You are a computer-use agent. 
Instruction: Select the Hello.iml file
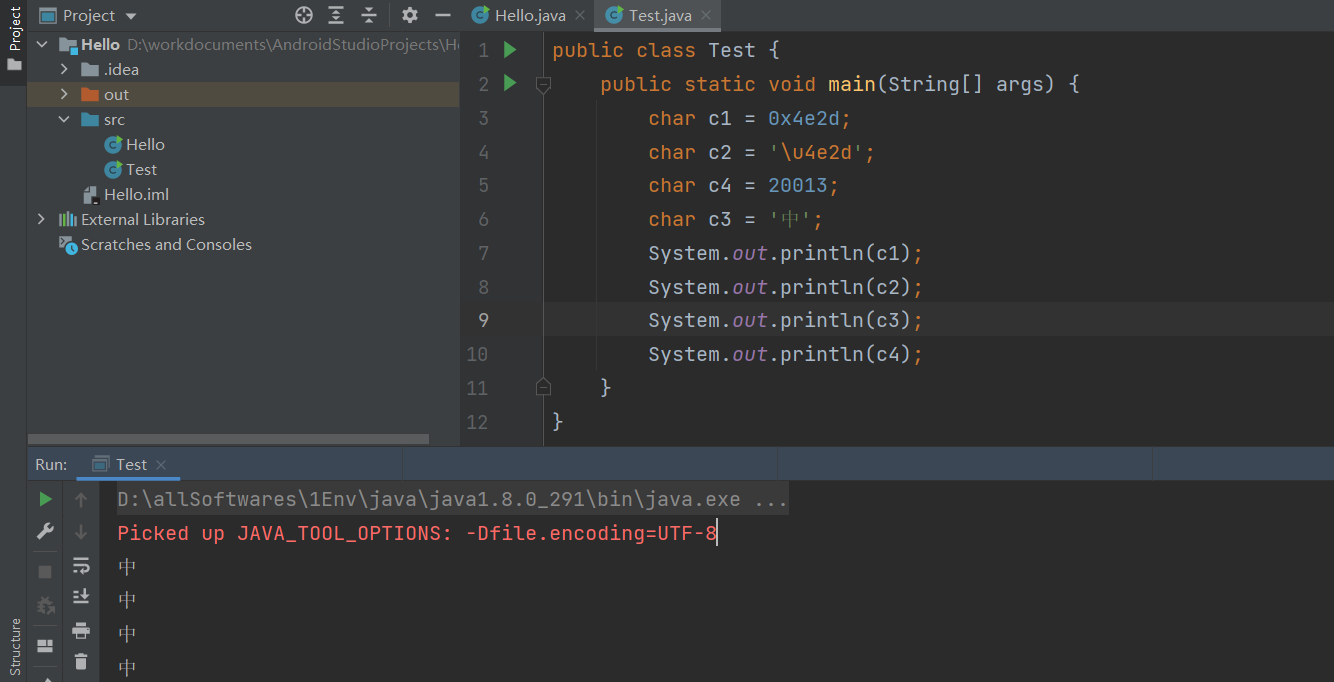(x=125, y=194)
